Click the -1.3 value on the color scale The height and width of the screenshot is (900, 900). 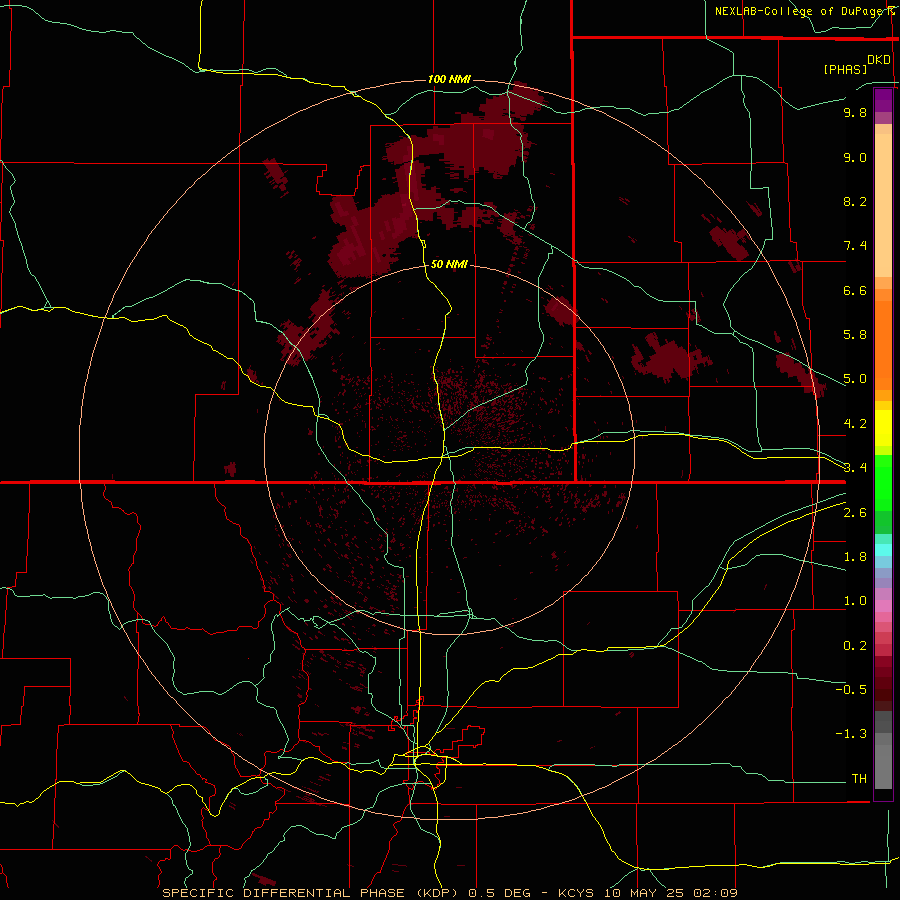click(851, 734)
